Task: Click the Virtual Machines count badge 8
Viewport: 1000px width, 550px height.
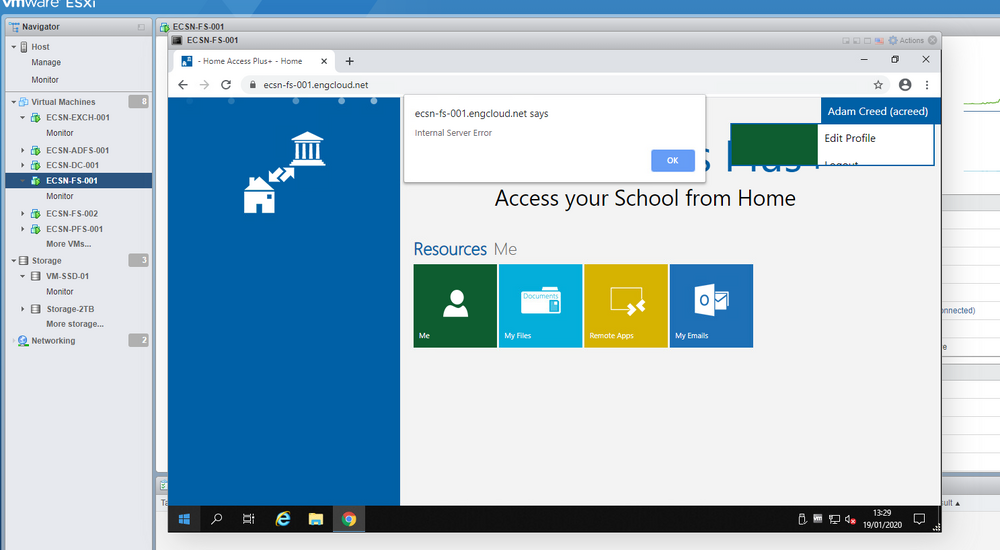Action: (x=139, y=101)
